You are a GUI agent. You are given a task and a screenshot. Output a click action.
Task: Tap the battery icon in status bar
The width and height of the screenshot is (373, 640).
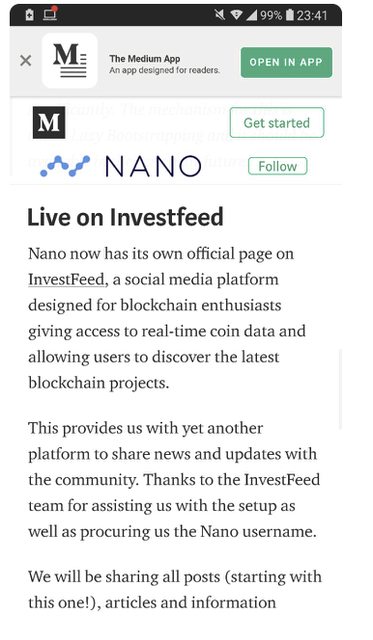[x=289, y=15]
